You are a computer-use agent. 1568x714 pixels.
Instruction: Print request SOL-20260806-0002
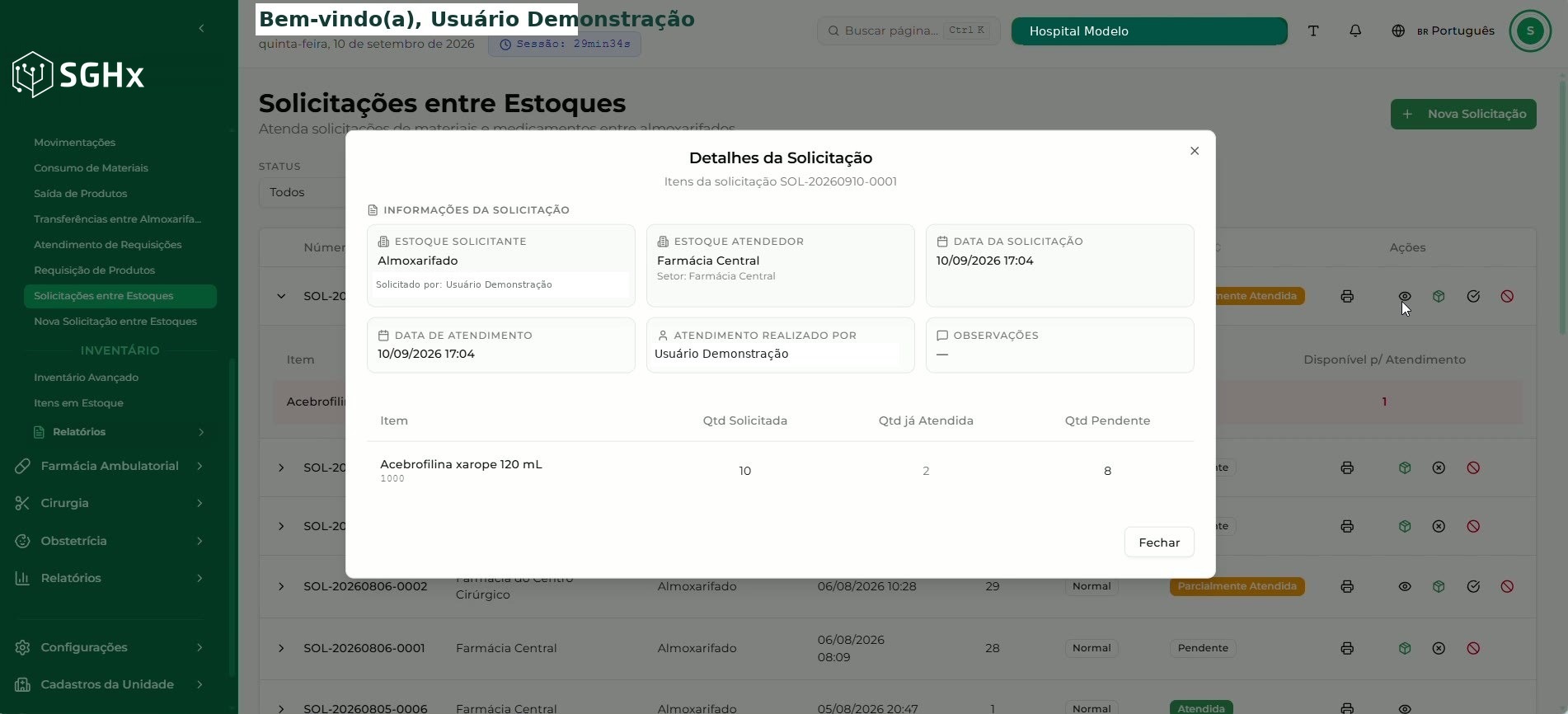[1347, 586]
